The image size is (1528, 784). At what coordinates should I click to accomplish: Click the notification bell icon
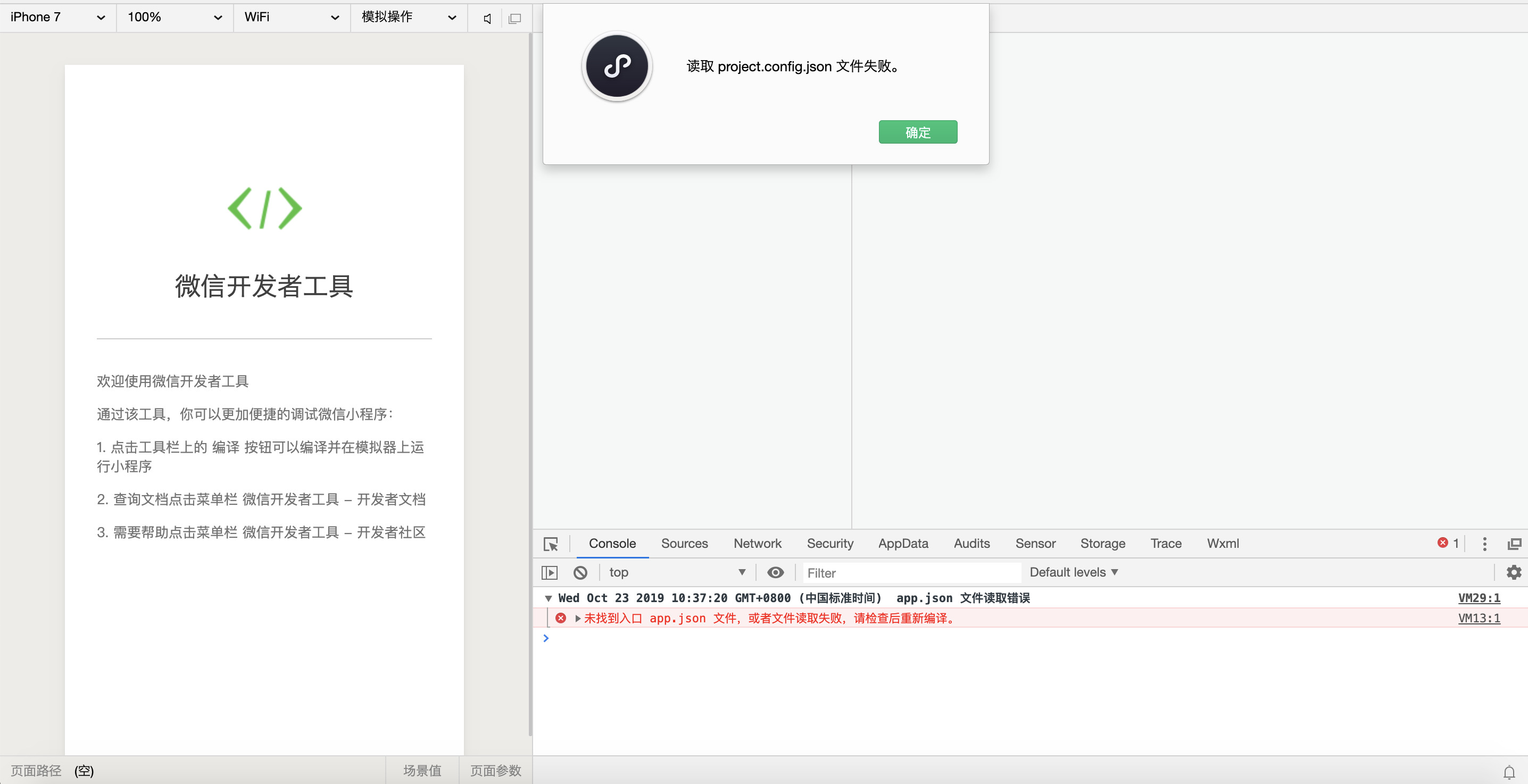click(x=1508, y=772)
